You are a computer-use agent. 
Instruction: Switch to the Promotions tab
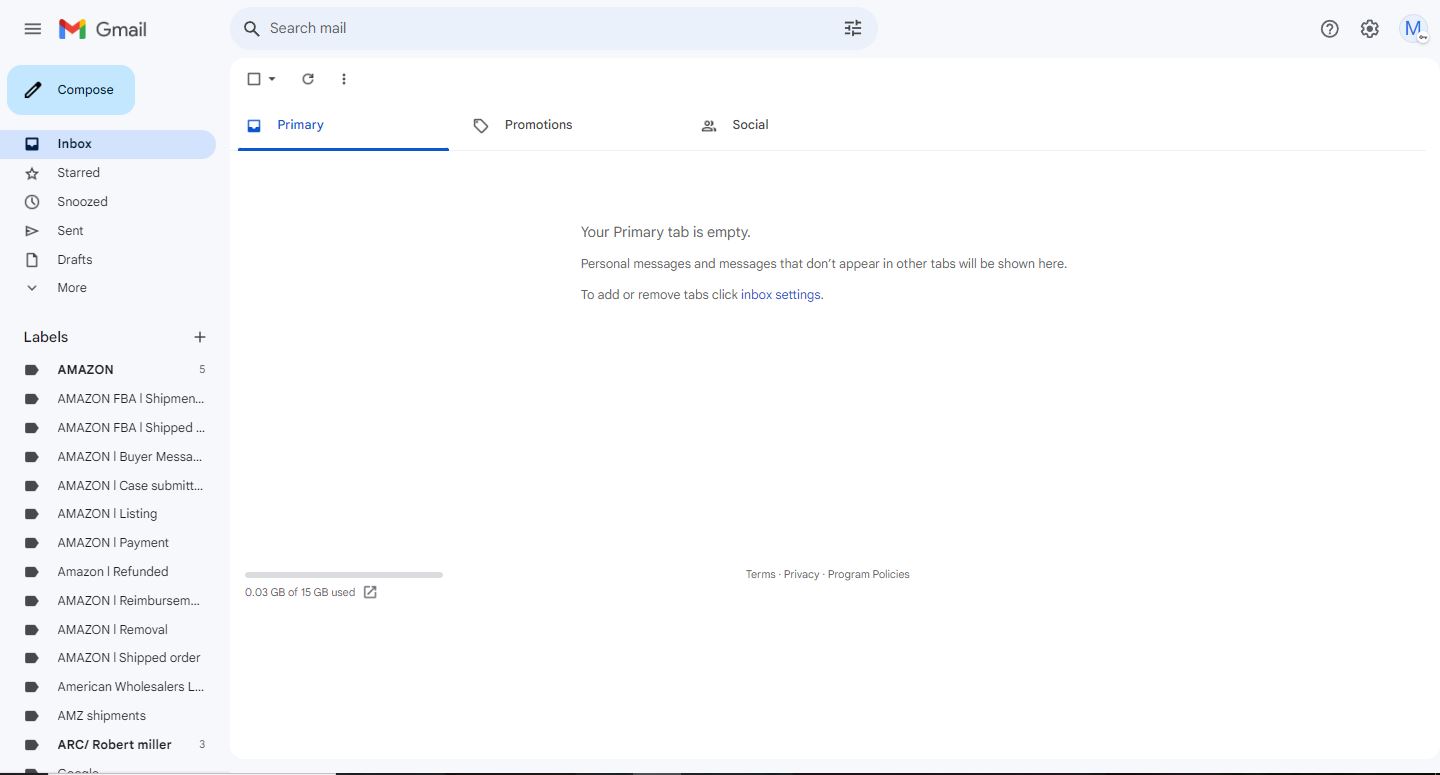(571, 126)
